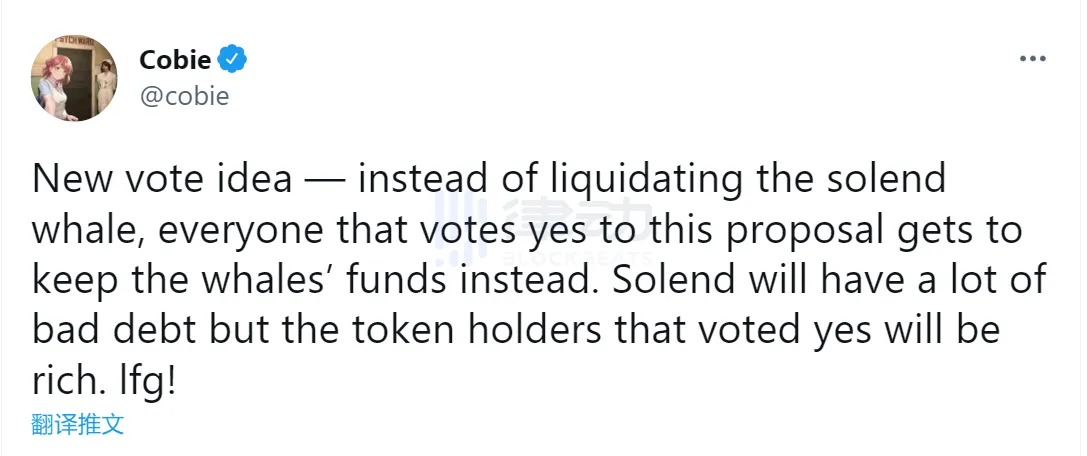Viewport: 1087px width, 456px height.
Task: Translate the tweet via the 翻译推文 link
Action: click(x=78, y=424)
